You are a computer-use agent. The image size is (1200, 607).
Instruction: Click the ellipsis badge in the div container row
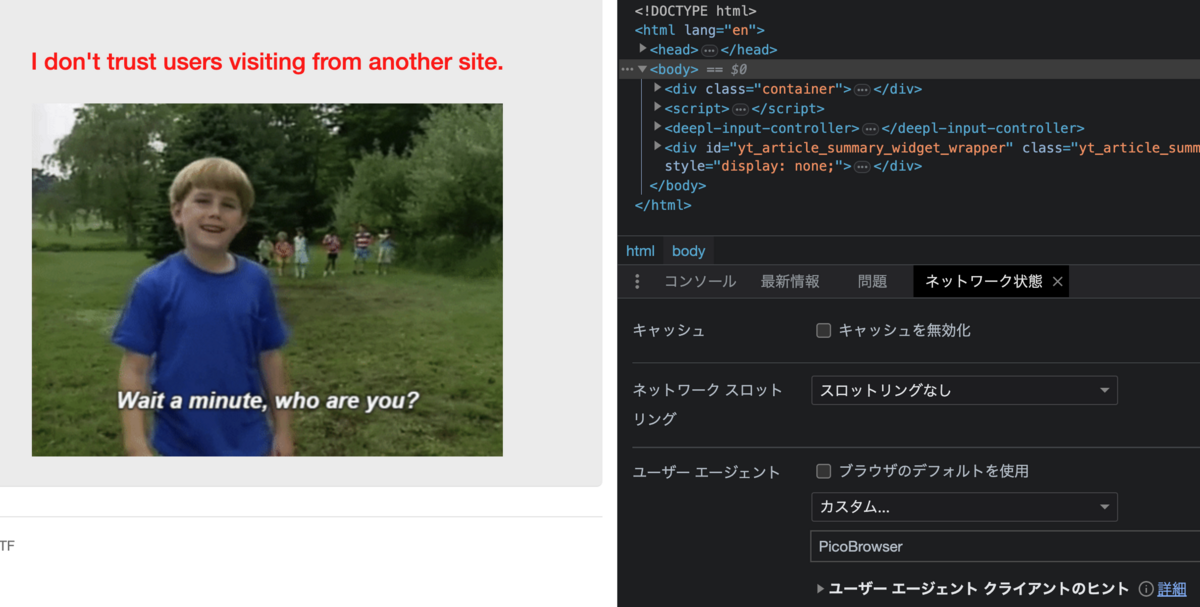(x=862, y=89)
